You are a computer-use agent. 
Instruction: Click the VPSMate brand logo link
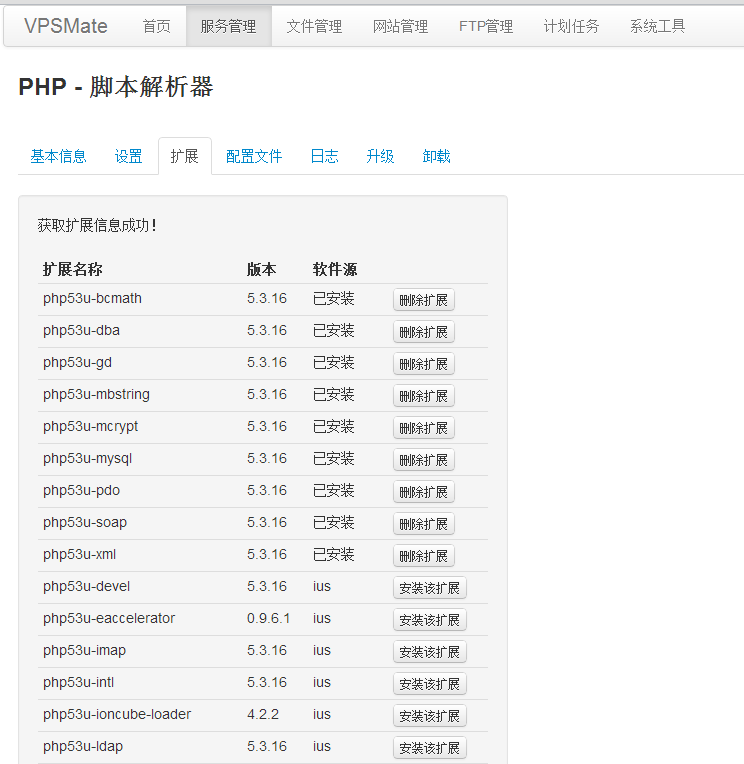65,26
